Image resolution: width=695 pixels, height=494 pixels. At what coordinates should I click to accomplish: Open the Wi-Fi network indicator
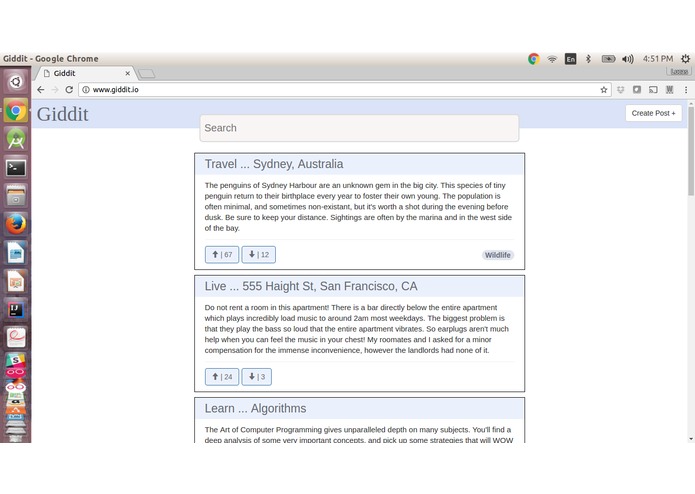click(552, 58)
